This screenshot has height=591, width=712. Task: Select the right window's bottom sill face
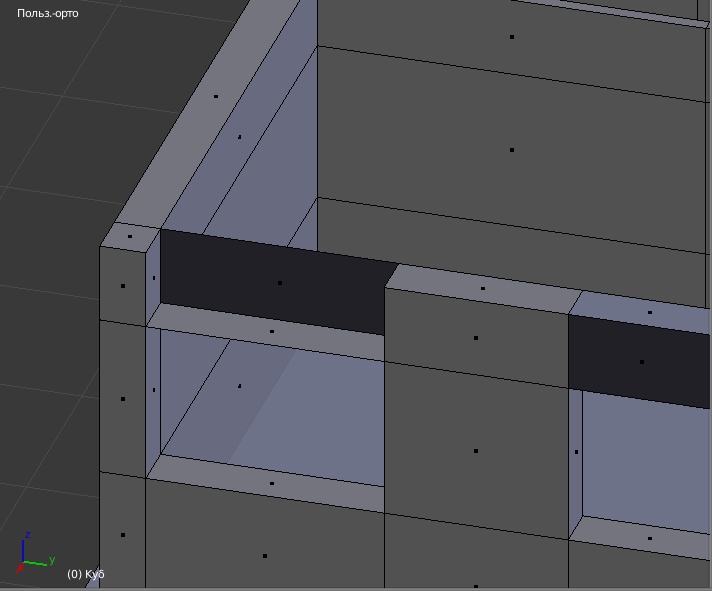[649, 538]
